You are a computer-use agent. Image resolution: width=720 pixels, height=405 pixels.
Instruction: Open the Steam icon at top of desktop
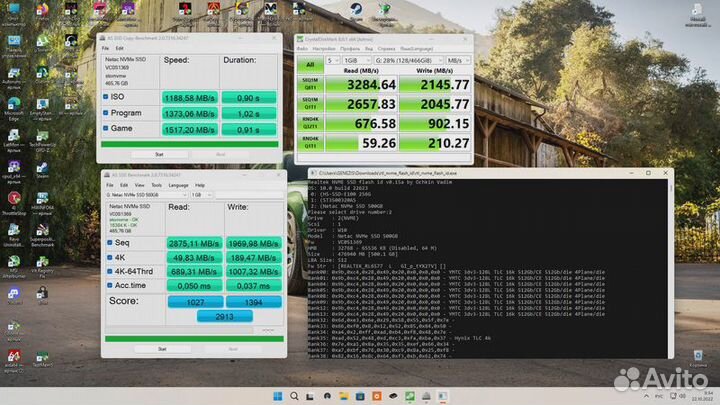(356, 11)
